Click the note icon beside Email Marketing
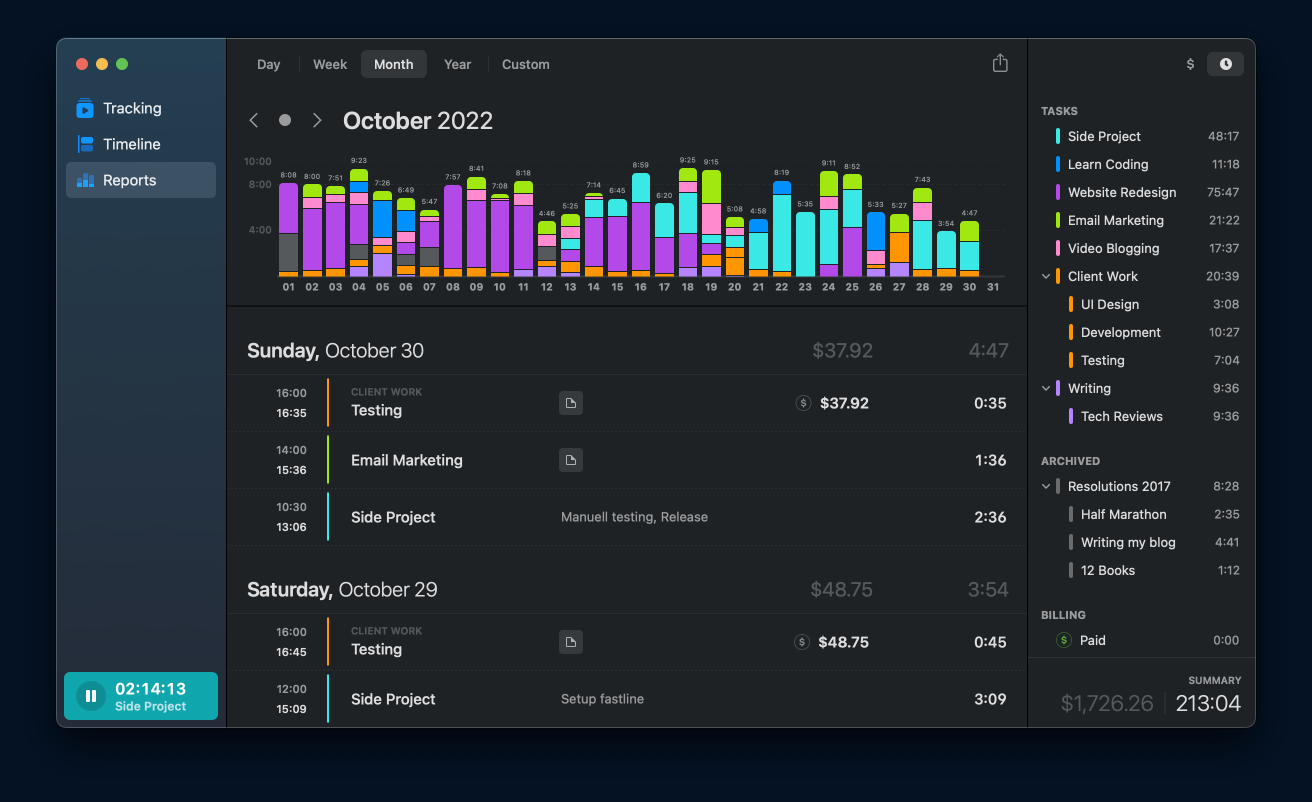The width and height of the screenshot is (1312, 802). click(570, 460)
